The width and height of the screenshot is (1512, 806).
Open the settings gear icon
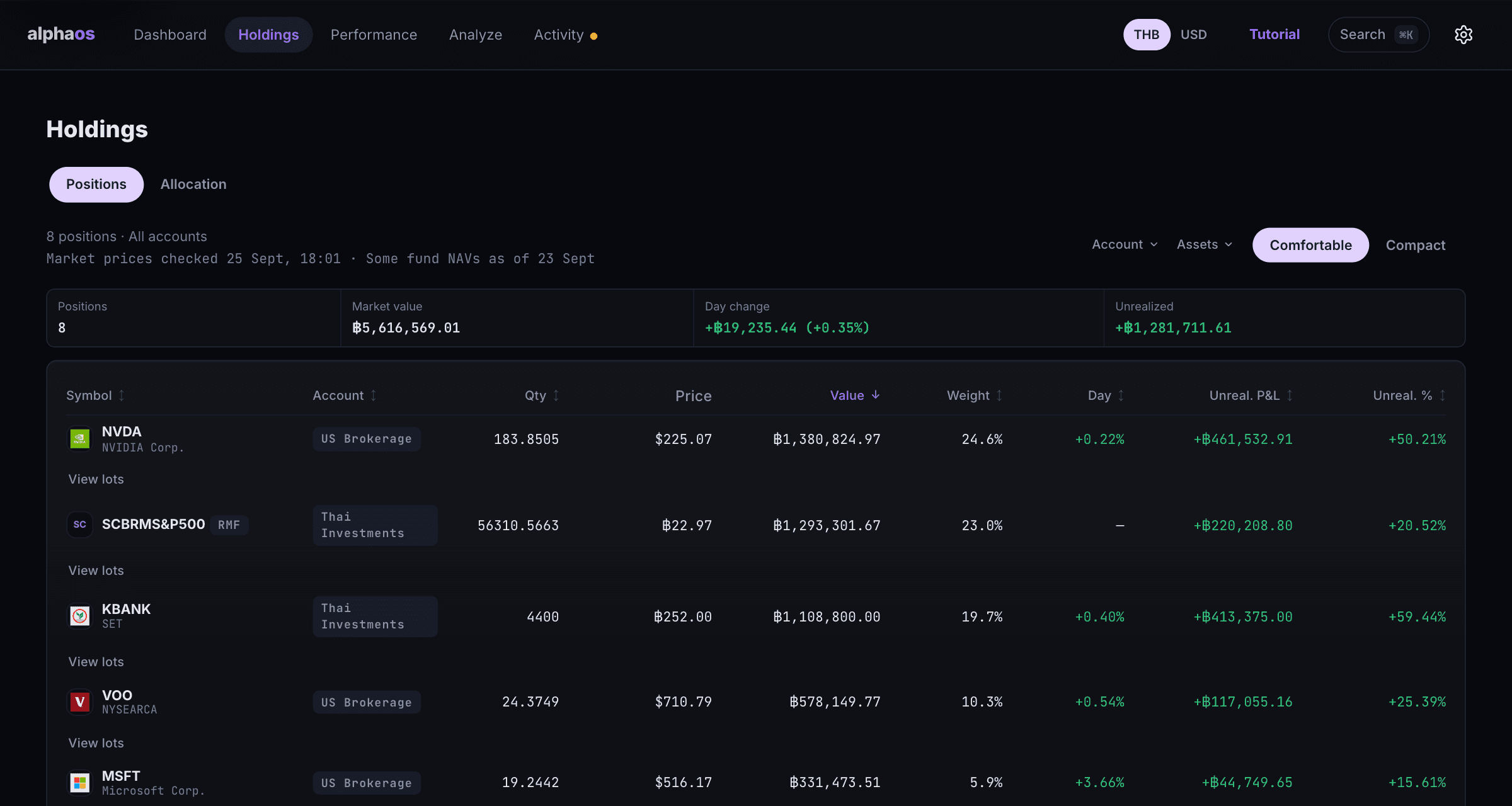(1463, 35)
